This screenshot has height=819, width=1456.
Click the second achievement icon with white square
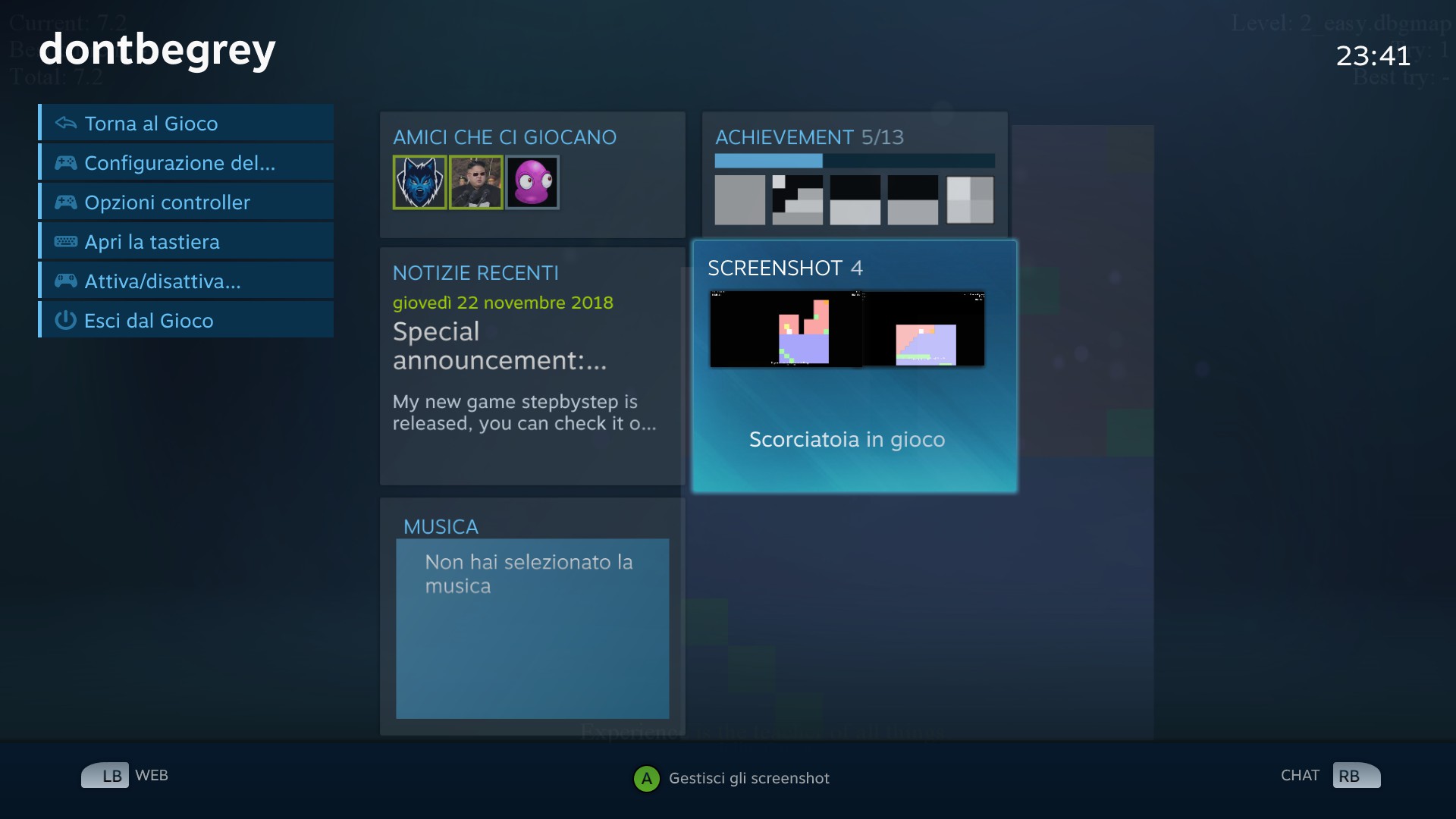[x=797, y=200]
